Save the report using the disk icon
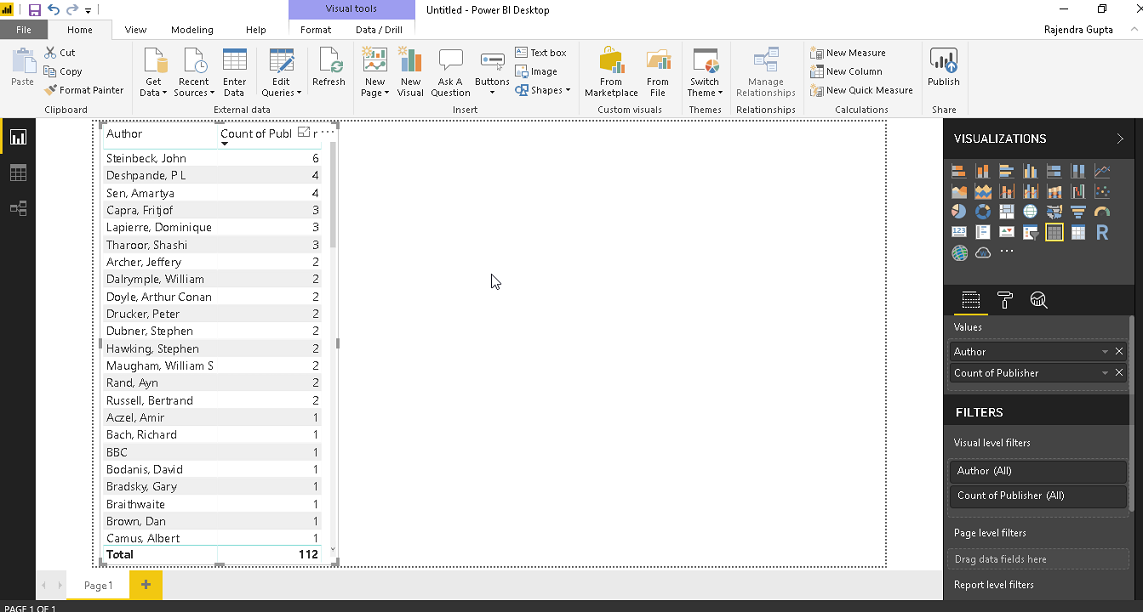 pos(34,10)
